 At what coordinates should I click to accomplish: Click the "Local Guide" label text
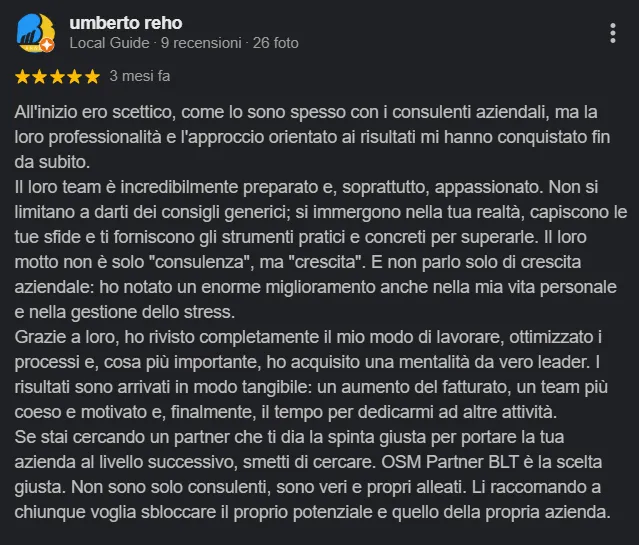click(x=109, y=43)
